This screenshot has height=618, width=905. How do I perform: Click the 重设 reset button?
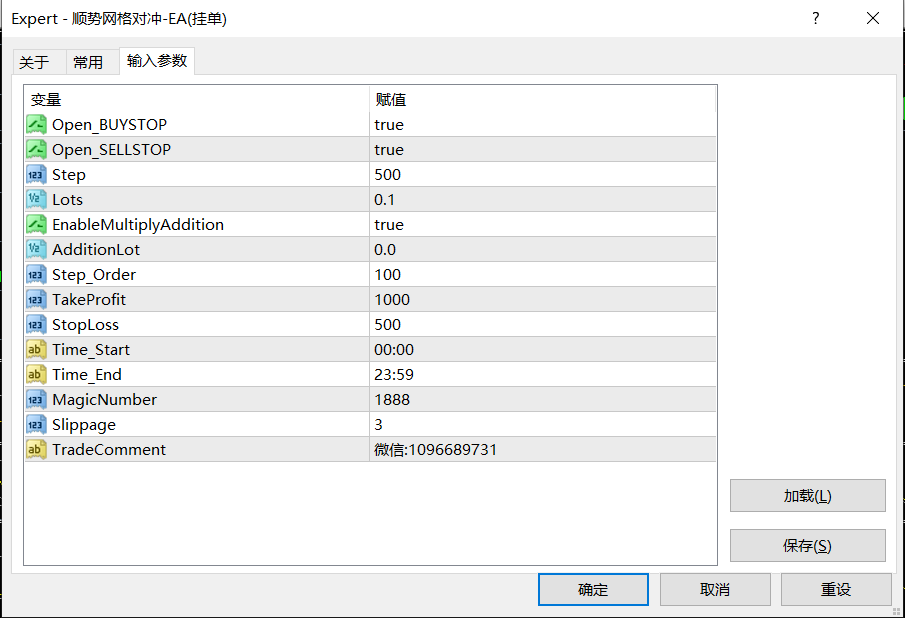836,590
